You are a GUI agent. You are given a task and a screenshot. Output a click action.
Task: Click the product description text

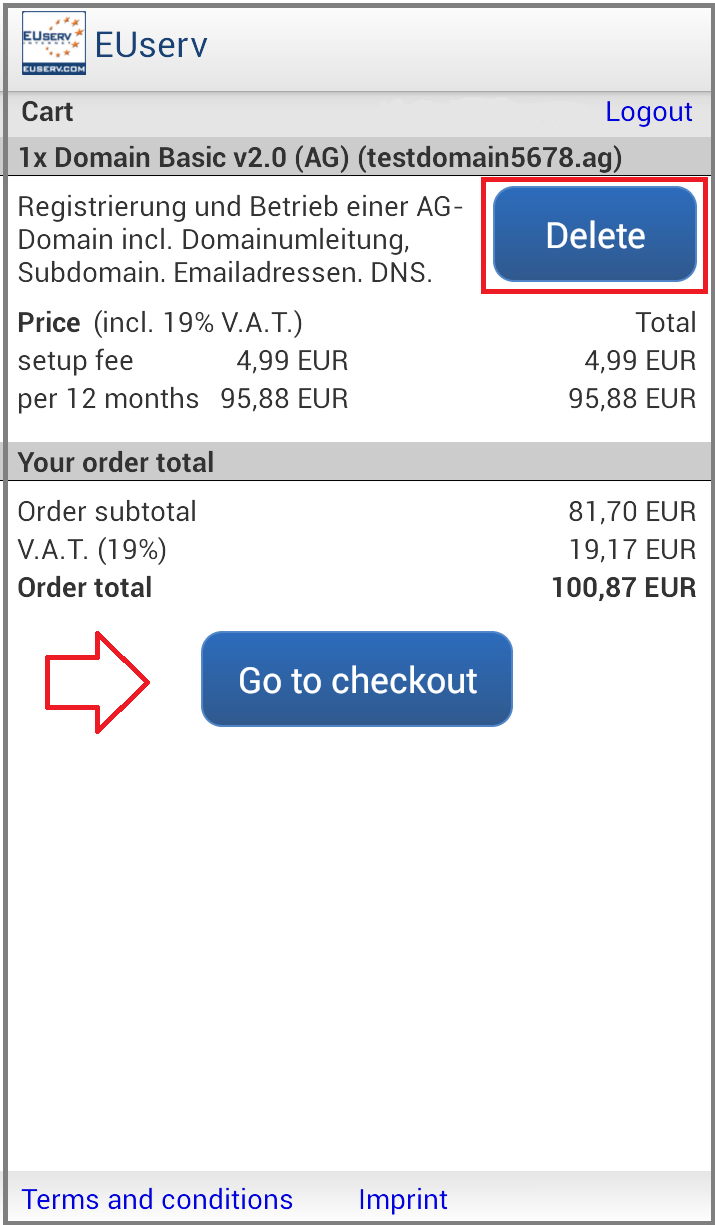coord(241,240)
